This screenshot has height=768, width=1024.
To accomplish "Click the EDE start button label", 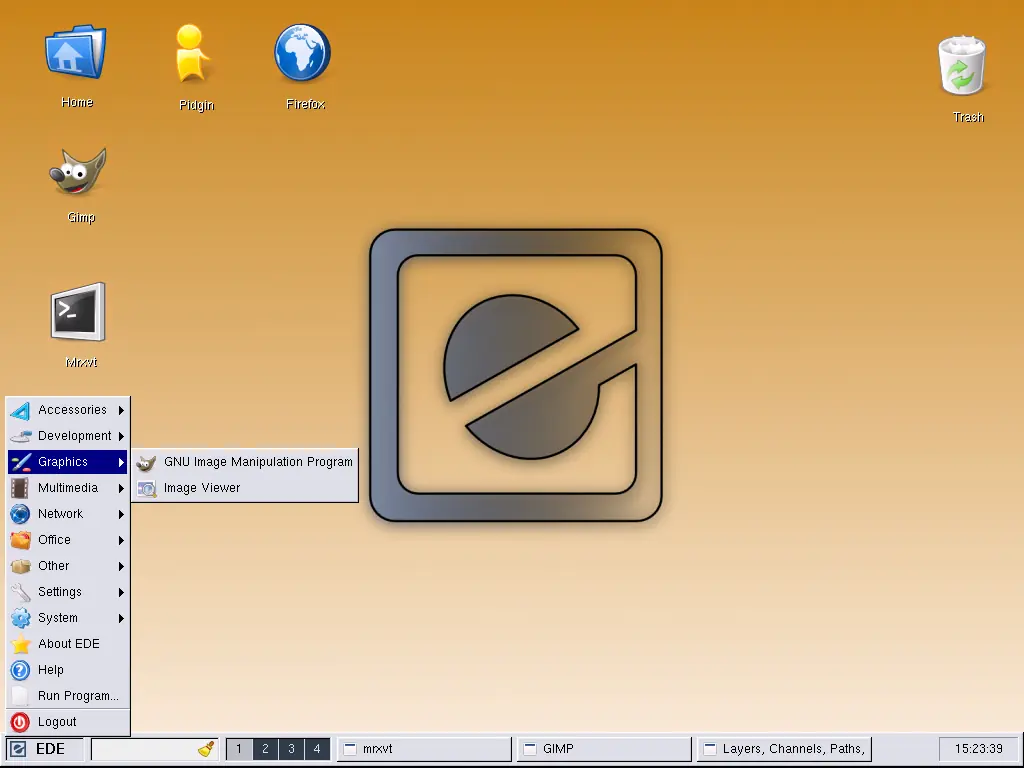I will click(x=50, y=749).
